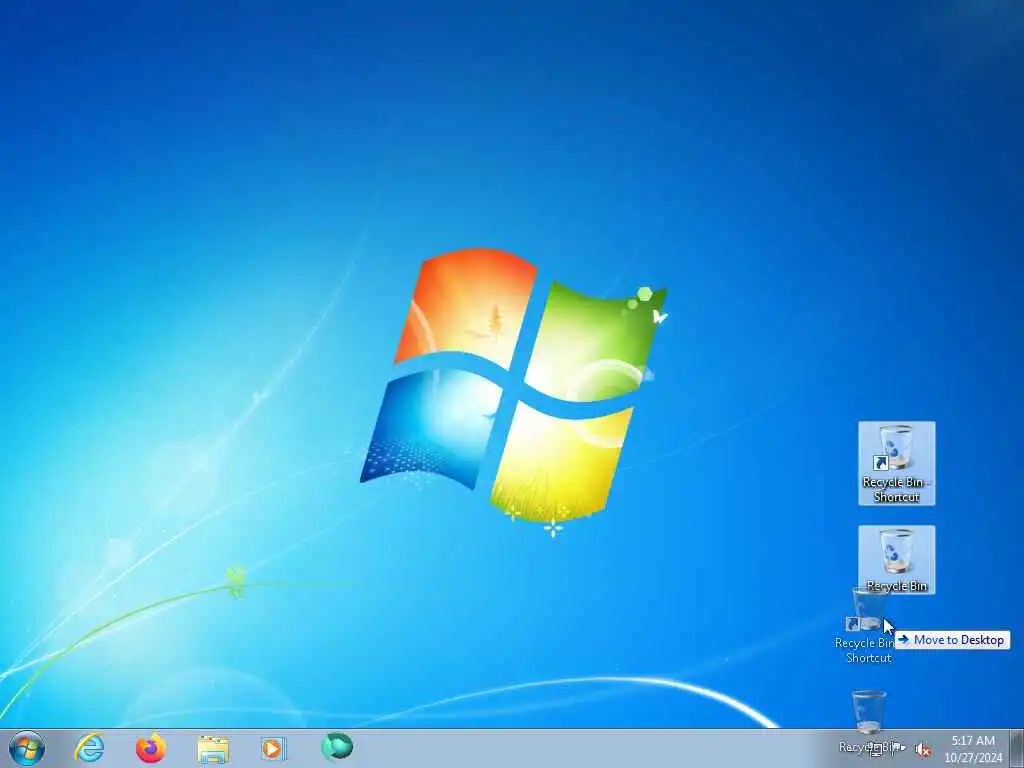Launch Internet Explorer from the taskbar
Screen dimensions: 1024x768
[x=89, y=748]
